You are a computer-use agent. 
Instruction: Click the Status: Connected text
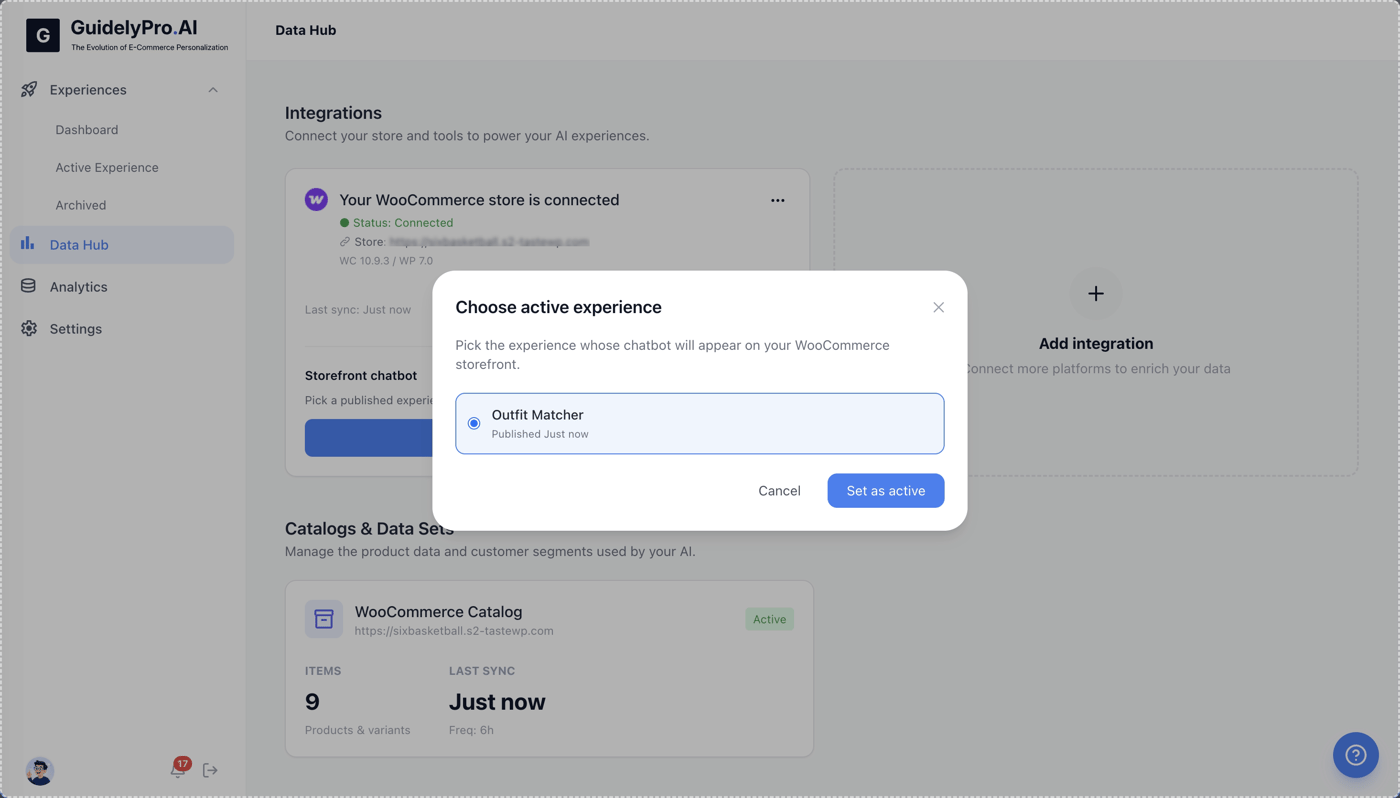coord(403,223)
